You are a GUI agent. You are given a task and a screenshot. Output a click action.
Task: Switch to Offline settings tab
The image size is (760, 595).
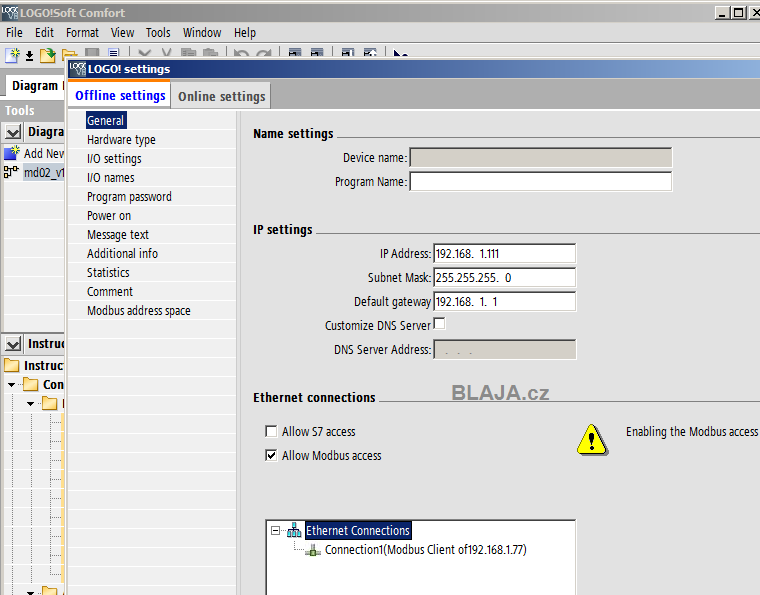120,95
